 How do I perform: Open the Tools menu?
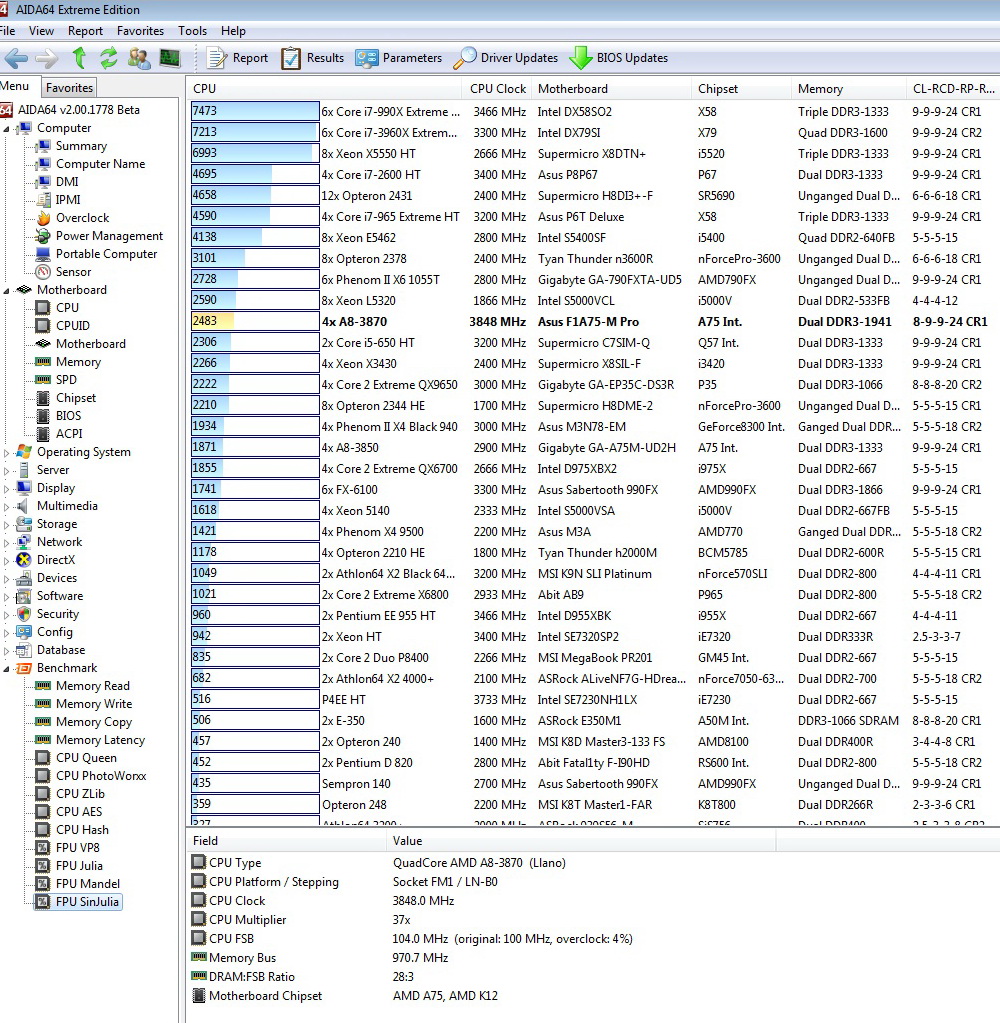[x=192, y=31]
